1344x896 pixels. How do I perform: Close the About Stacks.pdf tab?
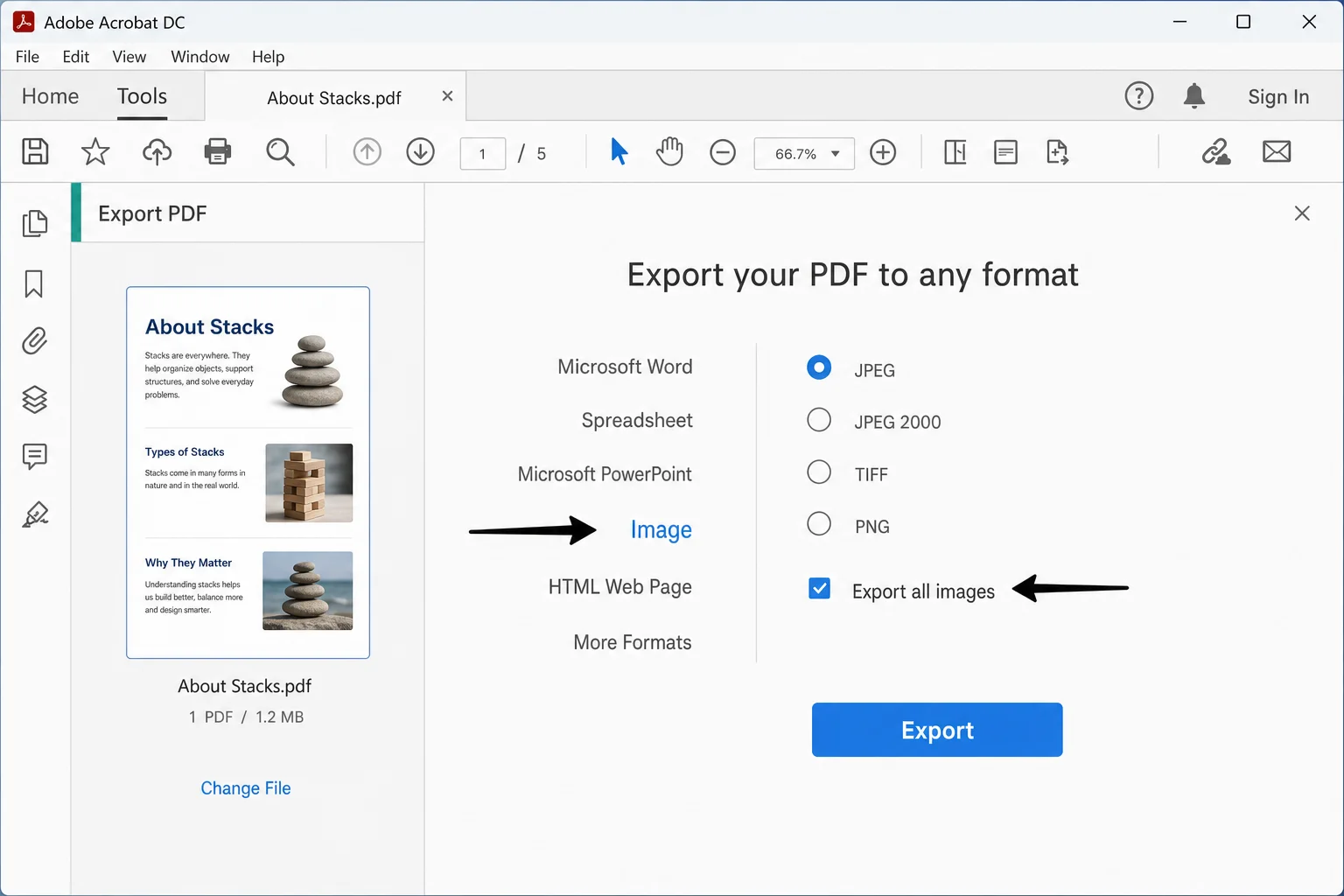[447, 96]
